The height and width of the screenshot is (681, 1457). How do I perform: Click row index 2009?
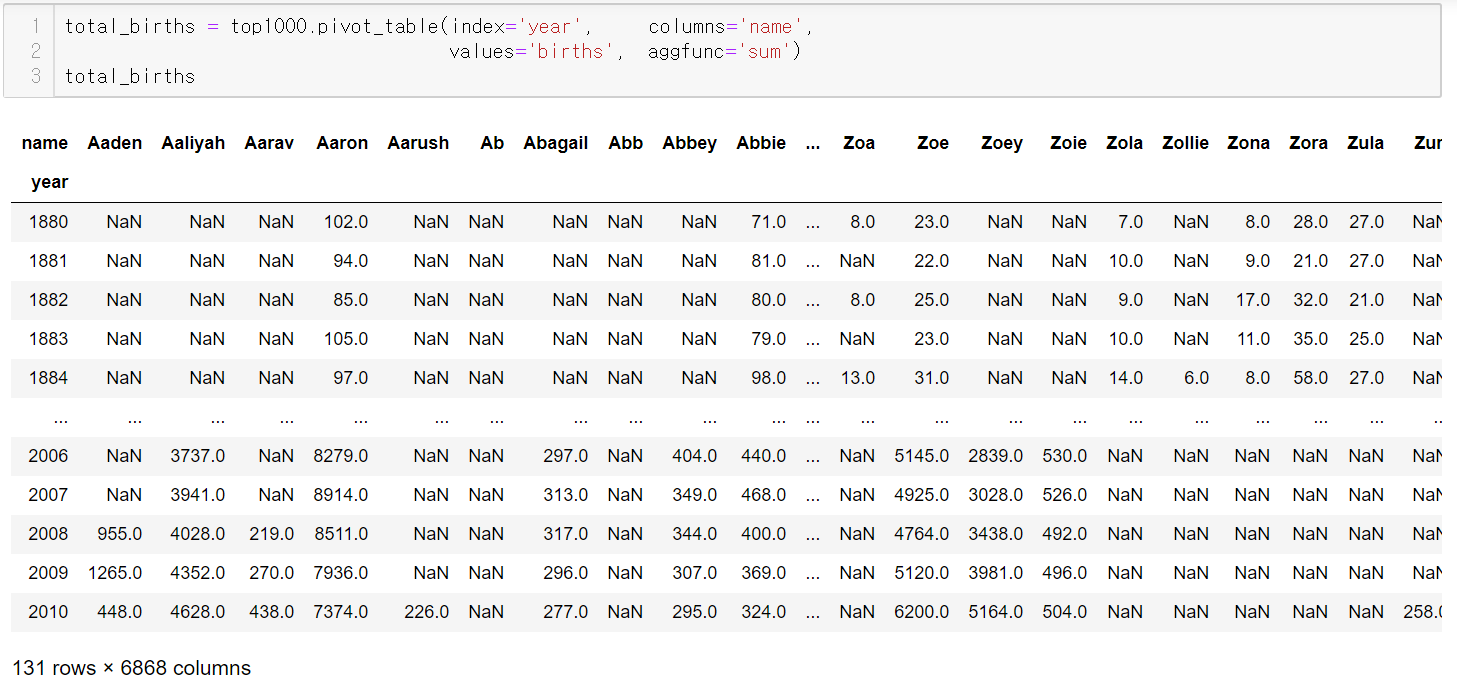48,573
